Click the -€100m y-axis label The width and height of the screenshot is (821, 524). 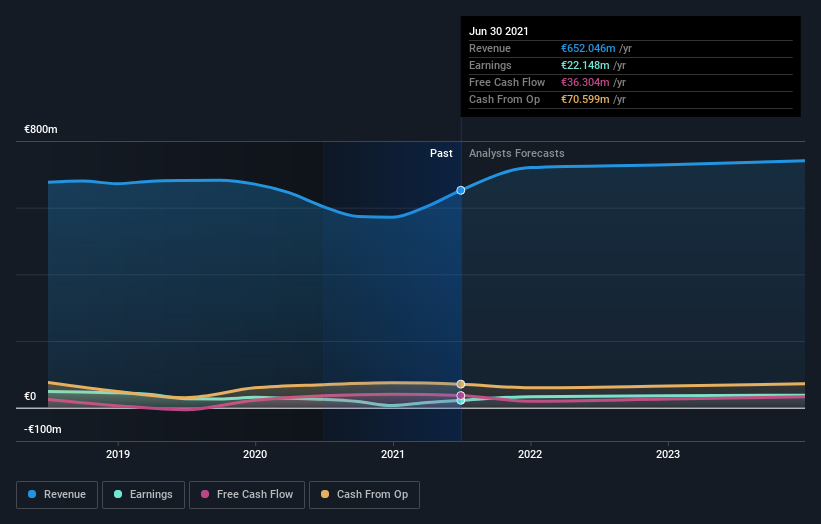pos(43,429)
